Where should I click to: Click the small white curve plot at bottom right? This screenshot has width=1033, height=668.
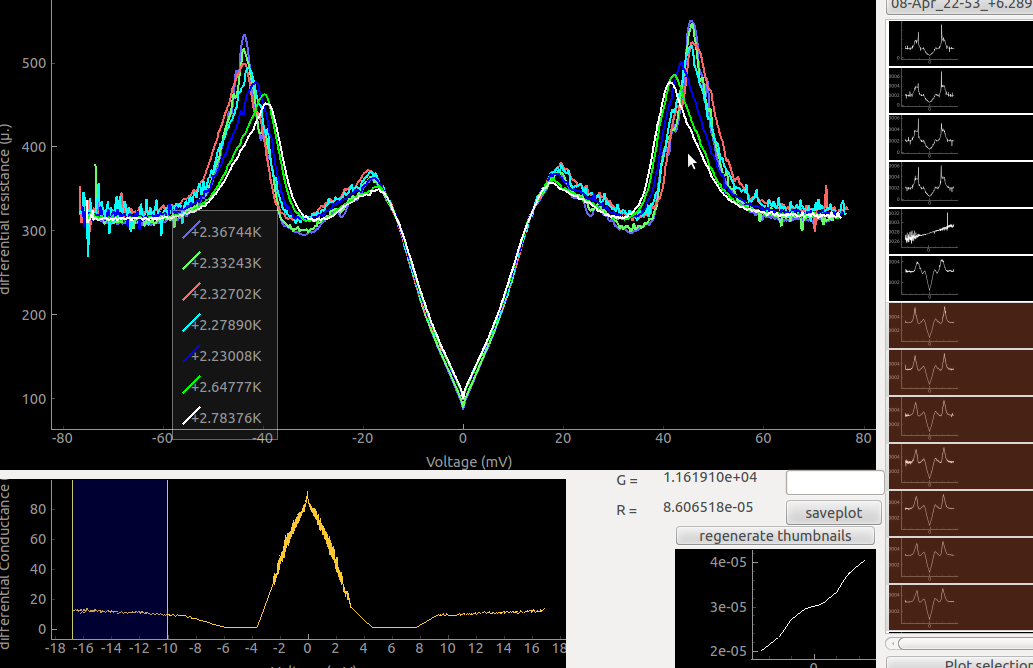[x=775, y=608]
